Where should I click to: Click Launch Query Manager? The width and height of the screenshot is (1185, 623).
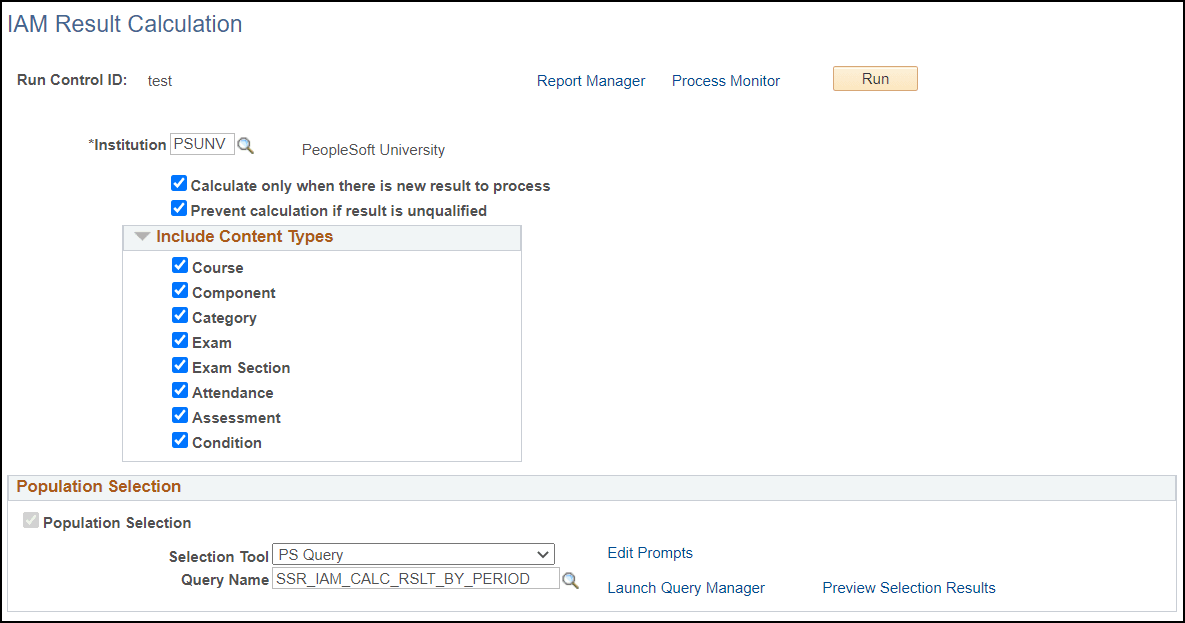686,588
